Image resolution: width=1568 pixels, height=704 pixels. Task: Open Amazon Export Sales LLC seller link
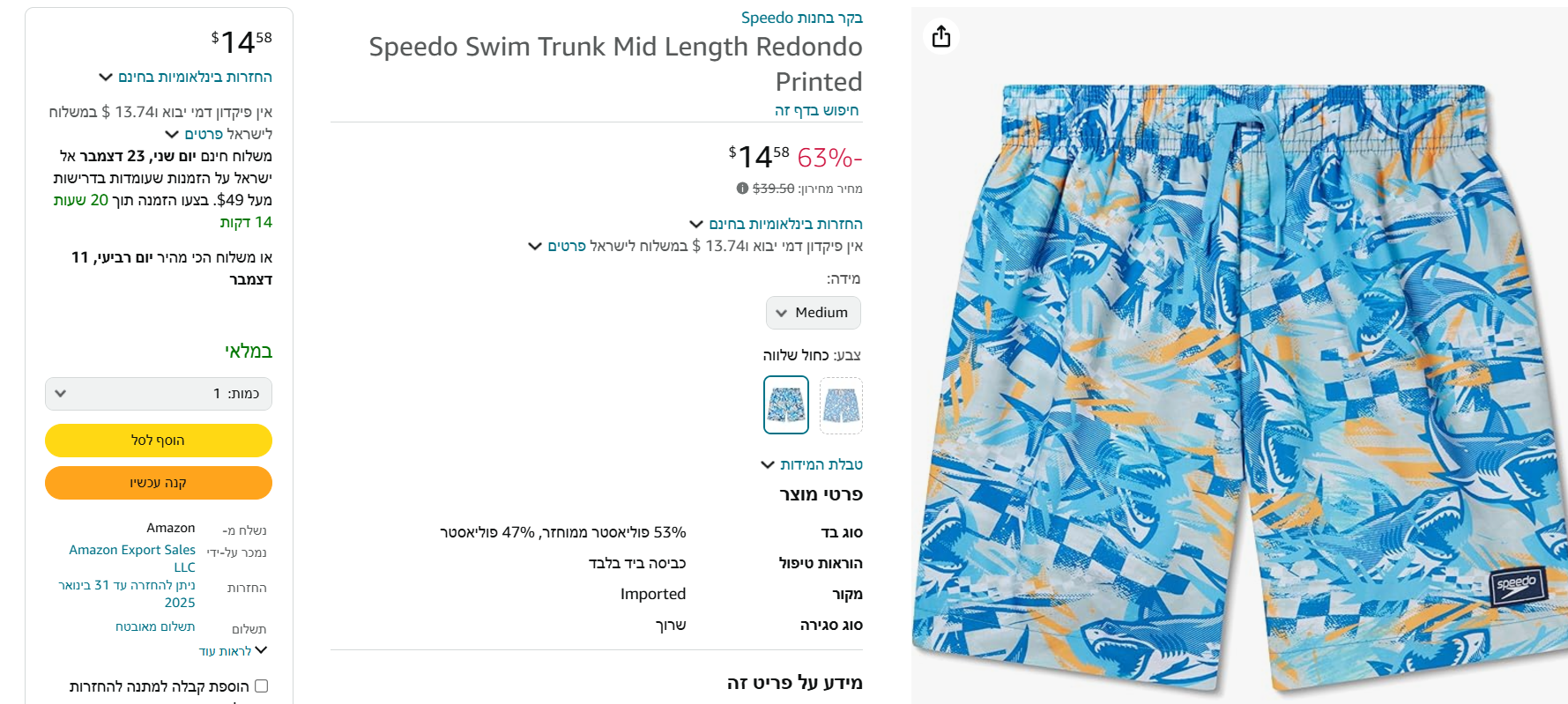(132, 558)
